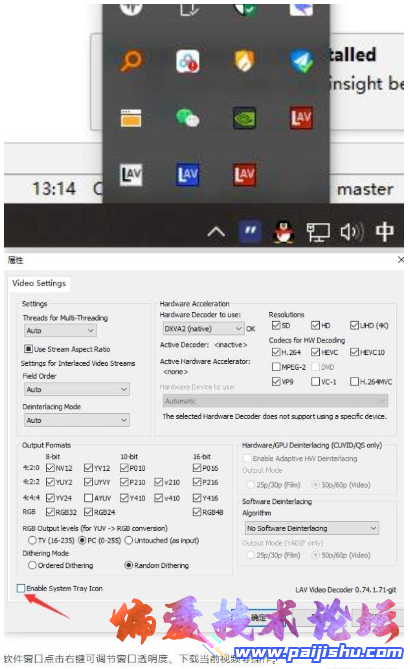Enable the AYUV output format
Screen dimensions: 410x669
(88, 498)
